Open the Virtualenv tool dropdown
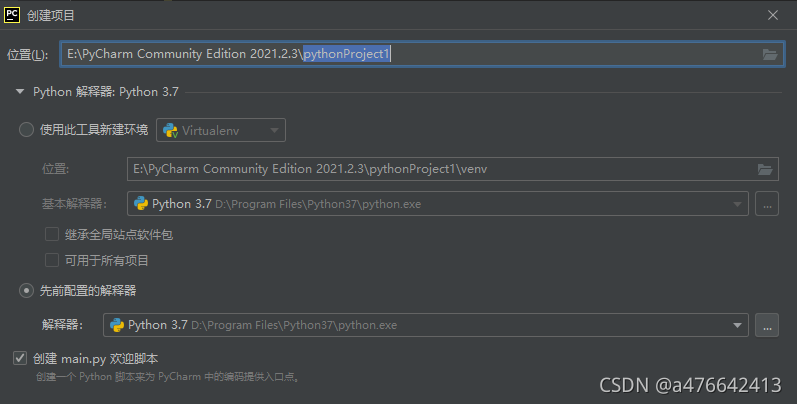The height and width of the screenshot is (404, 797). 221,131
